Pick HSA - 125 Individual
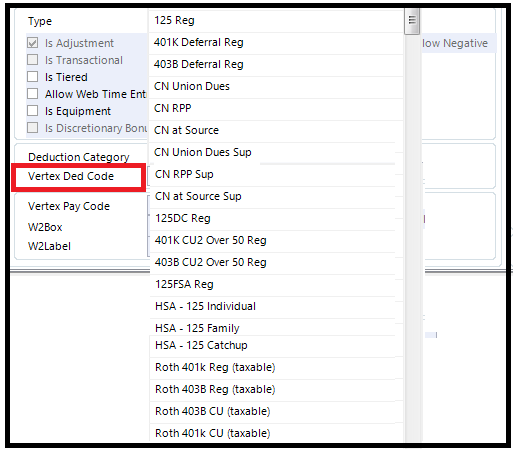The height and width of the screenshot is (450, 515). pyautogui.click(x=276, y=307)
